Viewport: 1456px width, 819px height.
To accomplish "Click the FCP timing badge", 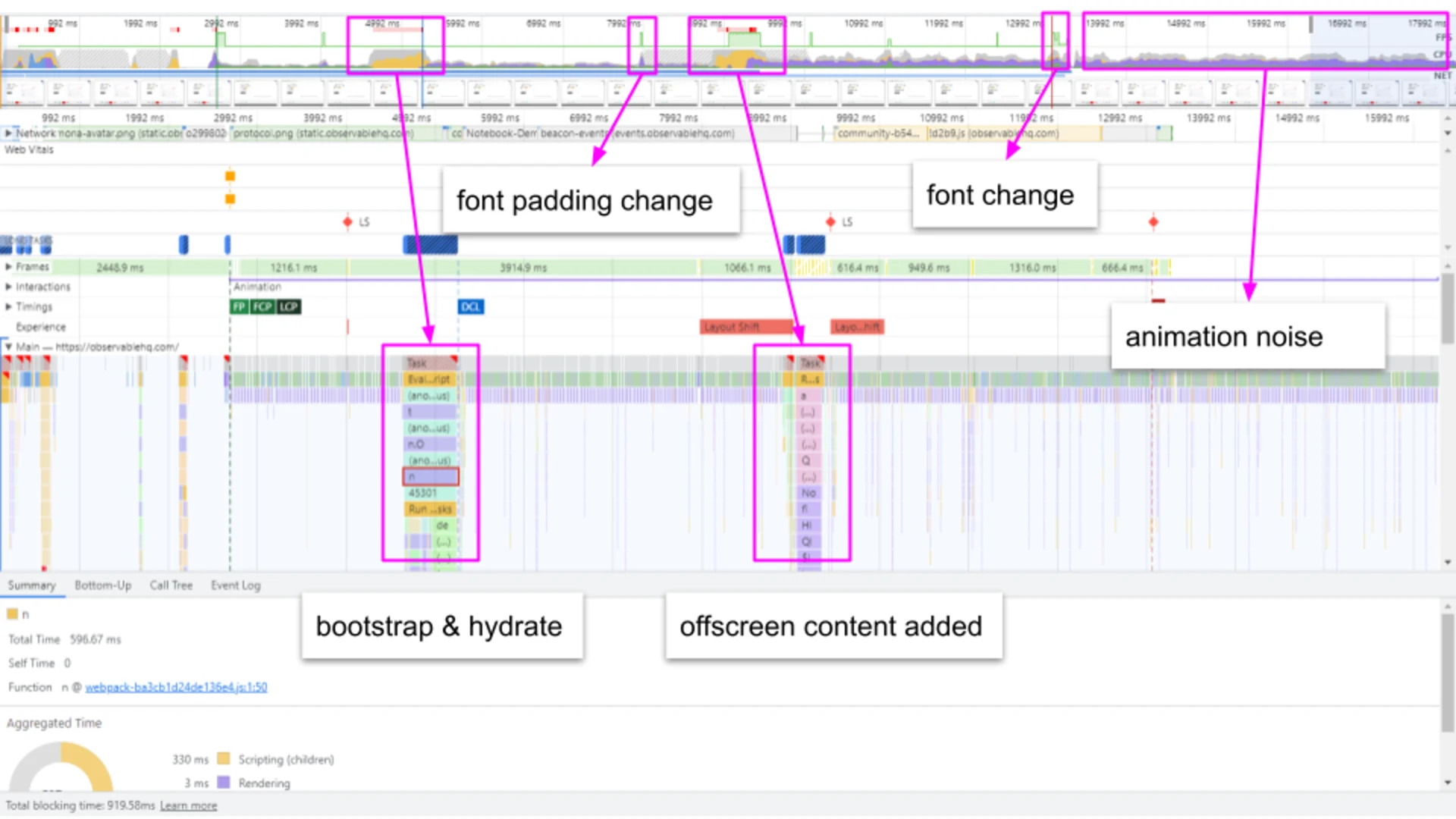I will point(262,307).
